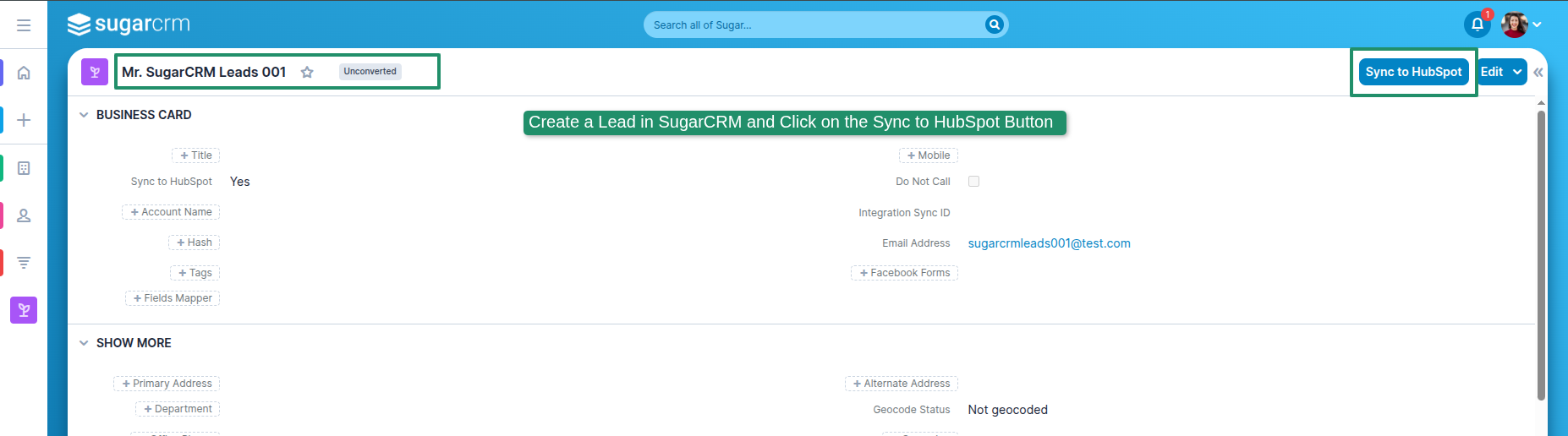Click the Integration Sync ID label
This screenshot has width=1568, height=436.
click(x=904, y=213)
